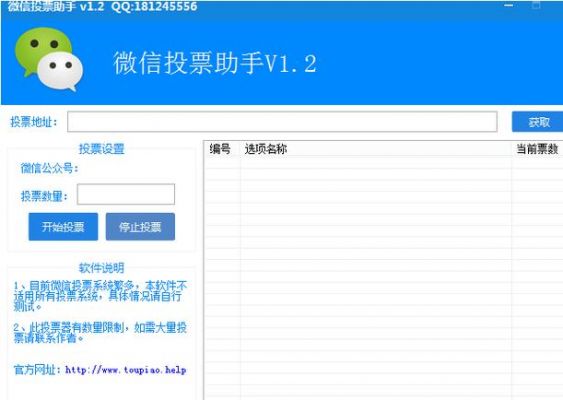Click the 投票数量 label

[x=44, y=196]
